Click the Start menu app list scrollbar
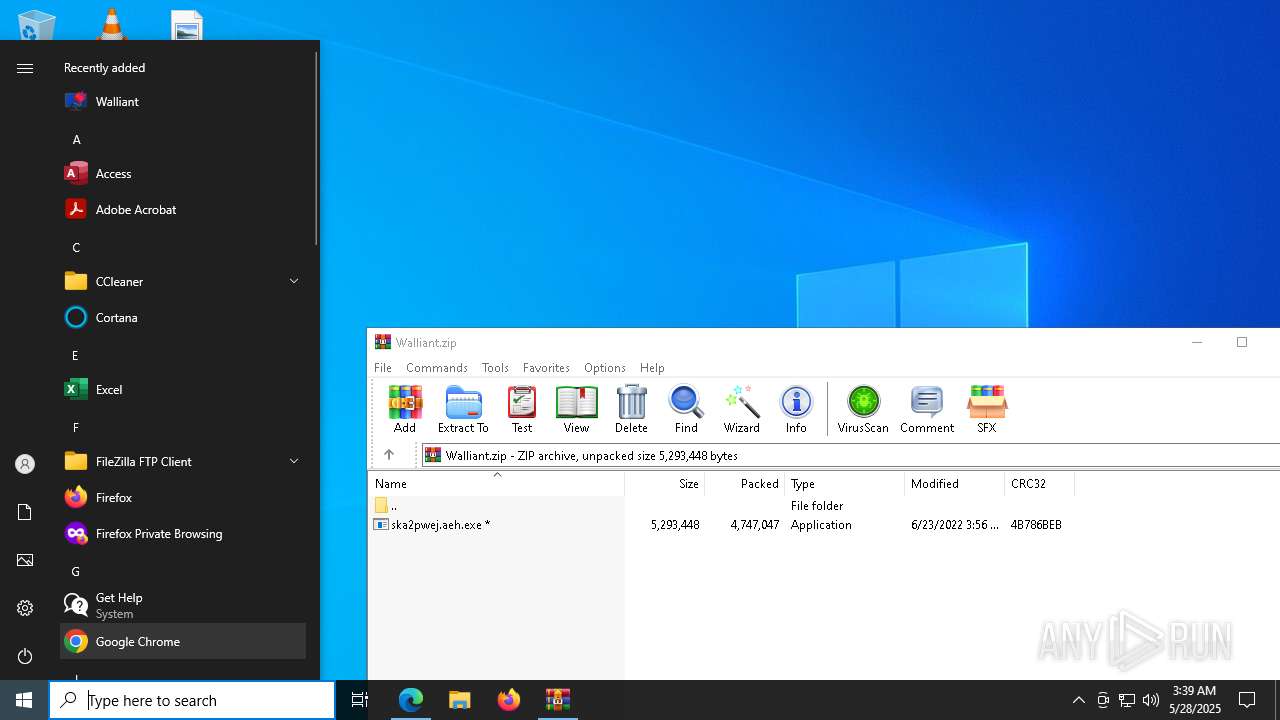This screenshot has height=720, width=1280. coord(316,148)
